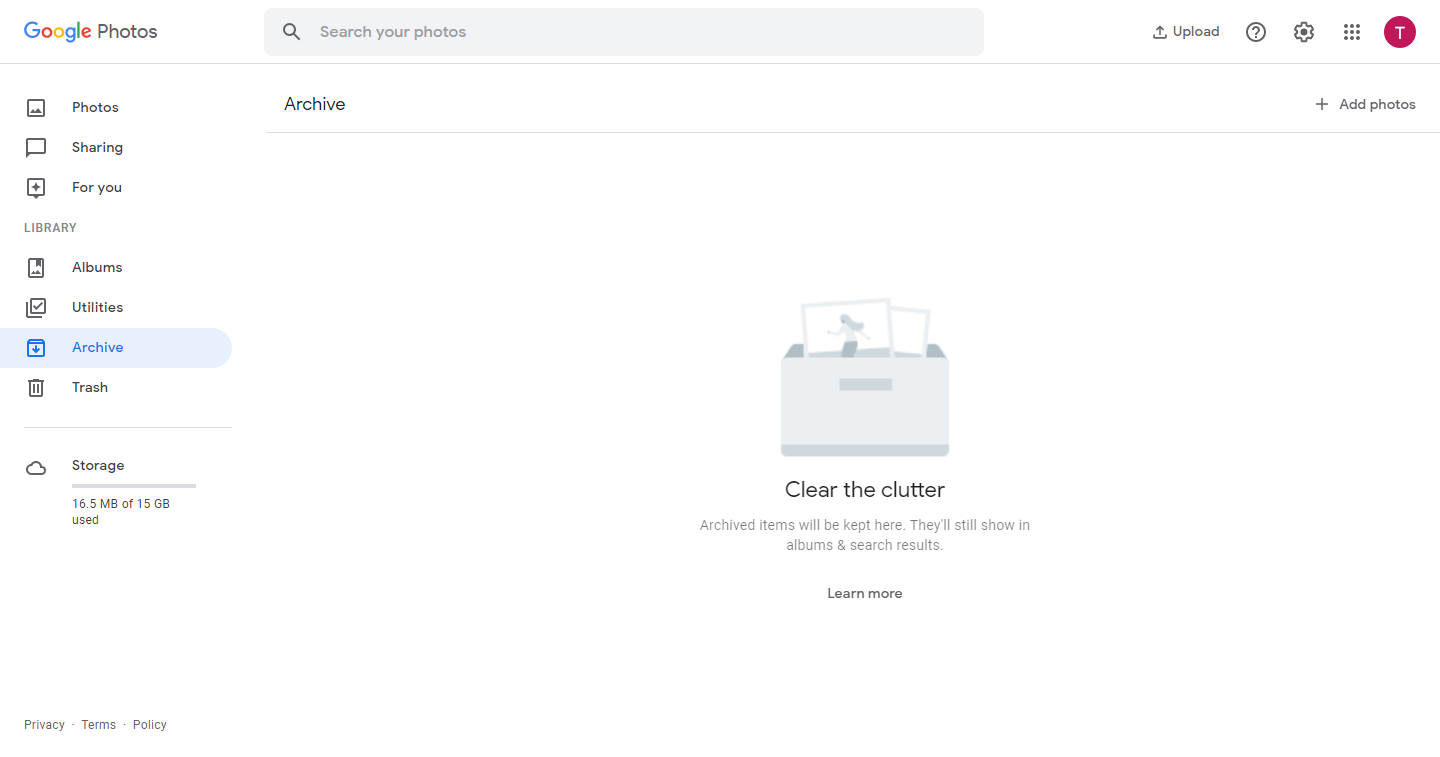Click the Google Photos logo
Screen dimensions: 1440x757
pos(91,31)
